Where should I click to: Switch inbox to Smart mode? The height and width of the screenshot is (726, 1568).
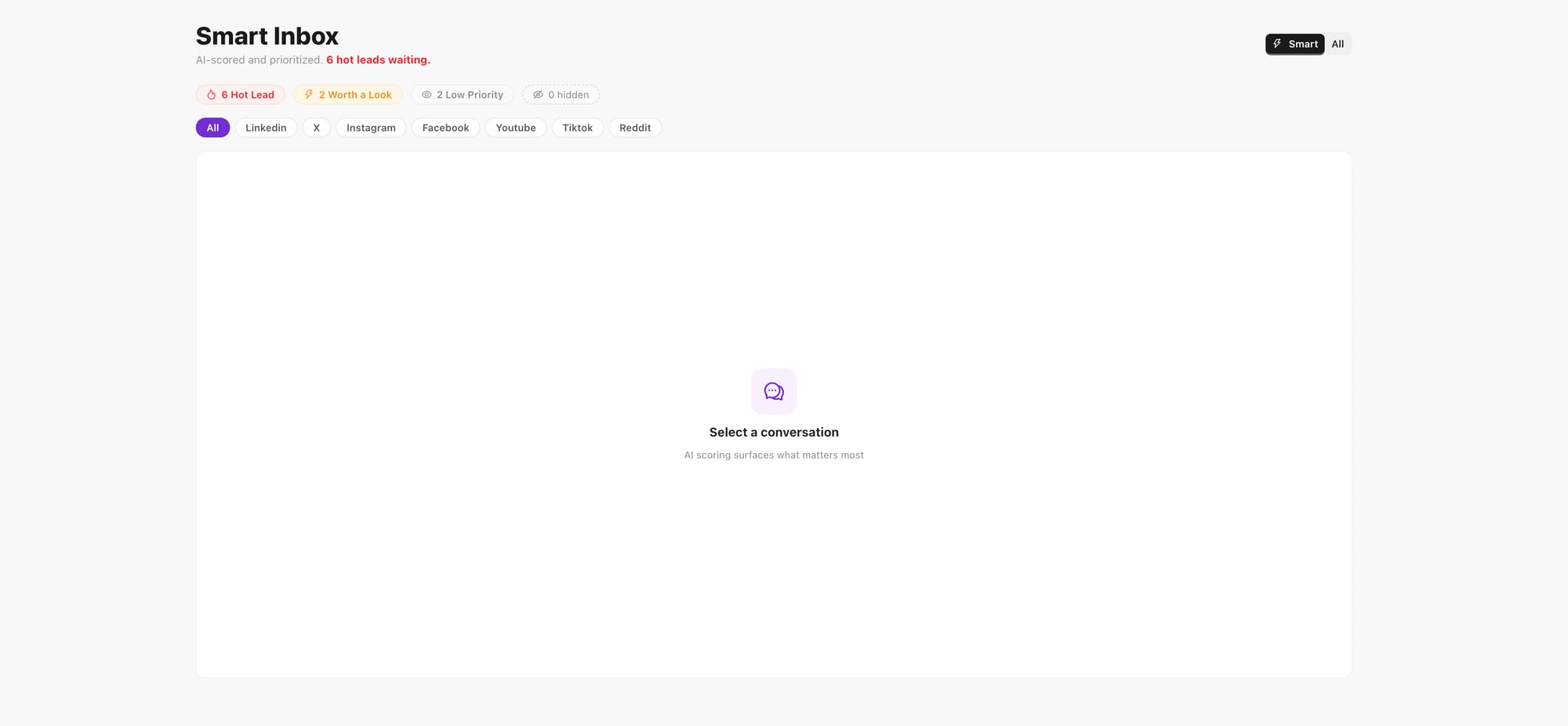(1295, 44)
